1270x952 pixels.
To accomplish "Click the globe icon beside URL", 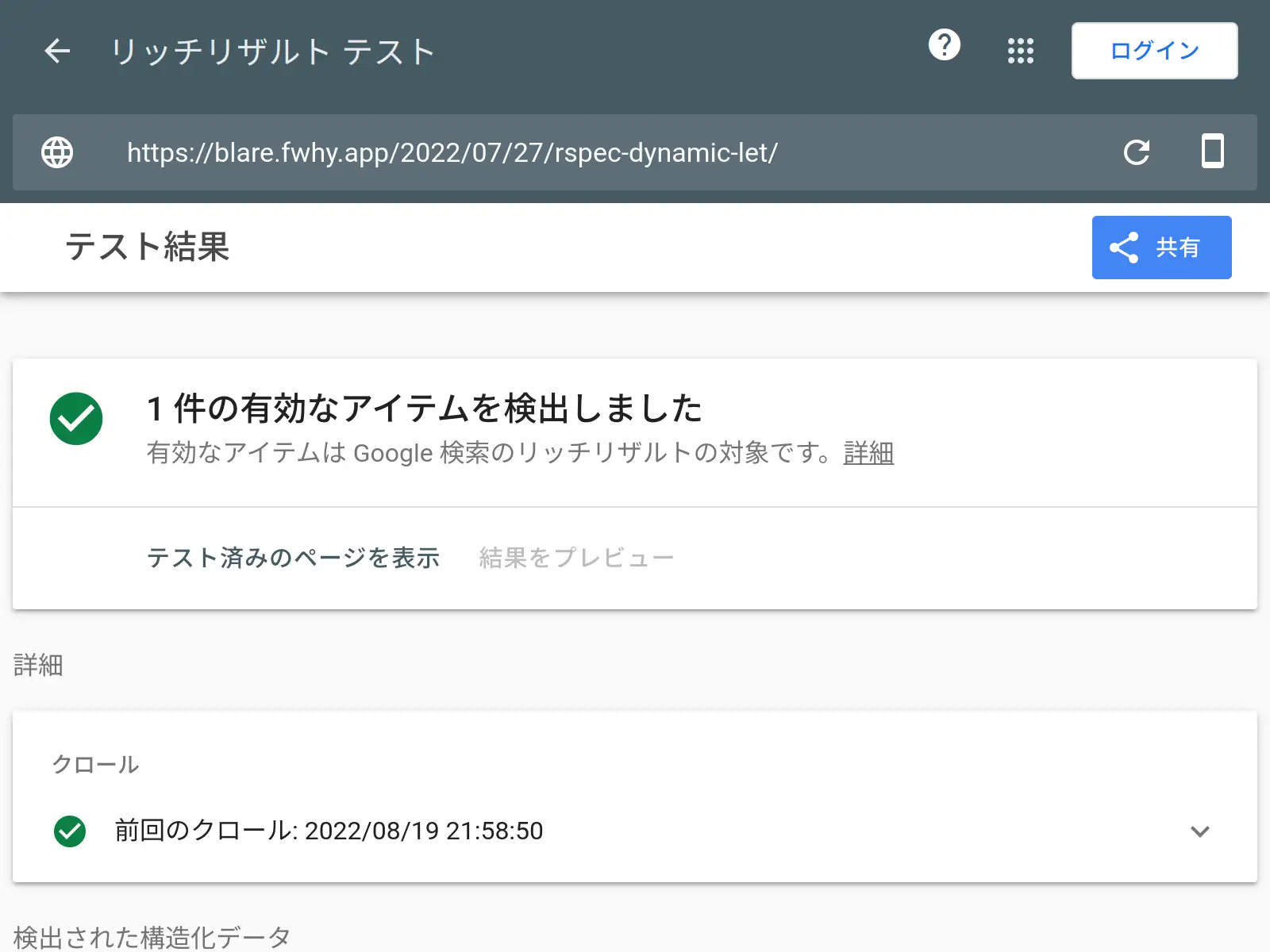I will click(x=57, y=152).
